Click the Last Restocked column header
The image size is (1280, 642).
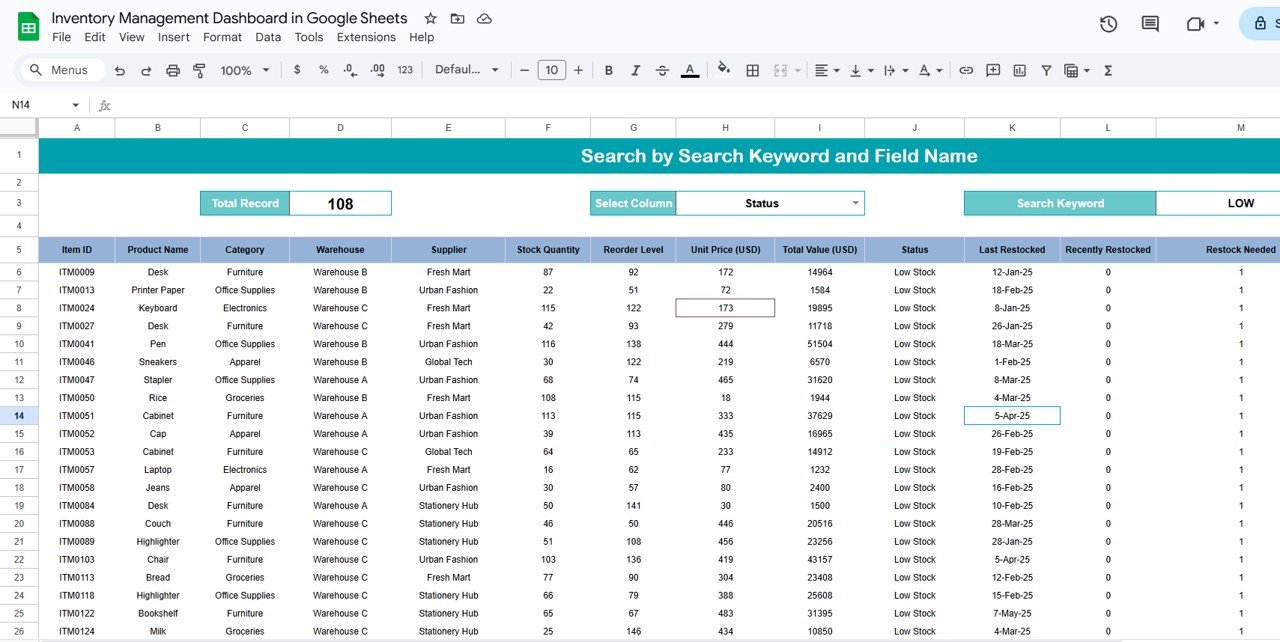pos(1012,250)
